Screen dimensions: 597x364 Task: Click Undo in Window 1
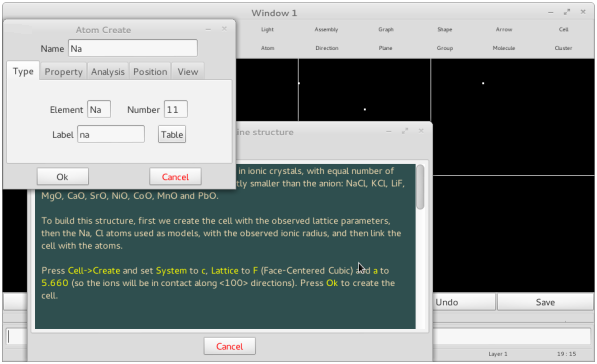pyautogui.click(x=447, y=302)
